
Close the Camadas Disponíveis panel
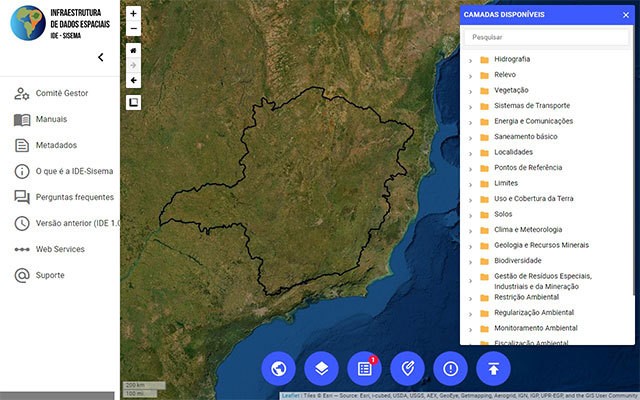coord(626,15)
